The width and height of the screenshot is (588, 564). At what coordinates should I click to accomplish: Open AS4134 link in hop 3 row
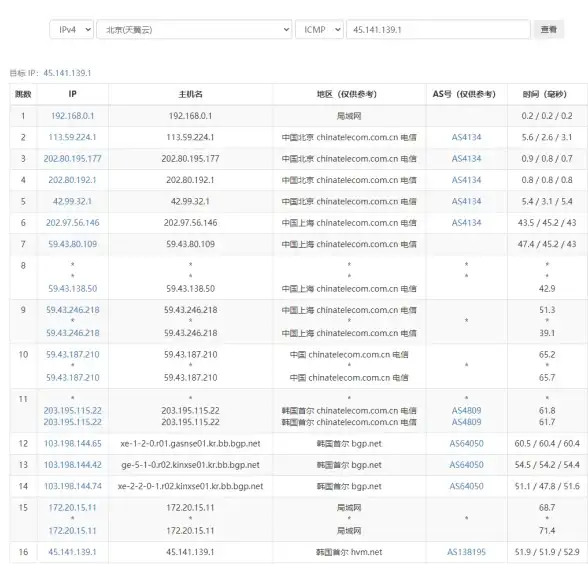click(x=466, y=159)
